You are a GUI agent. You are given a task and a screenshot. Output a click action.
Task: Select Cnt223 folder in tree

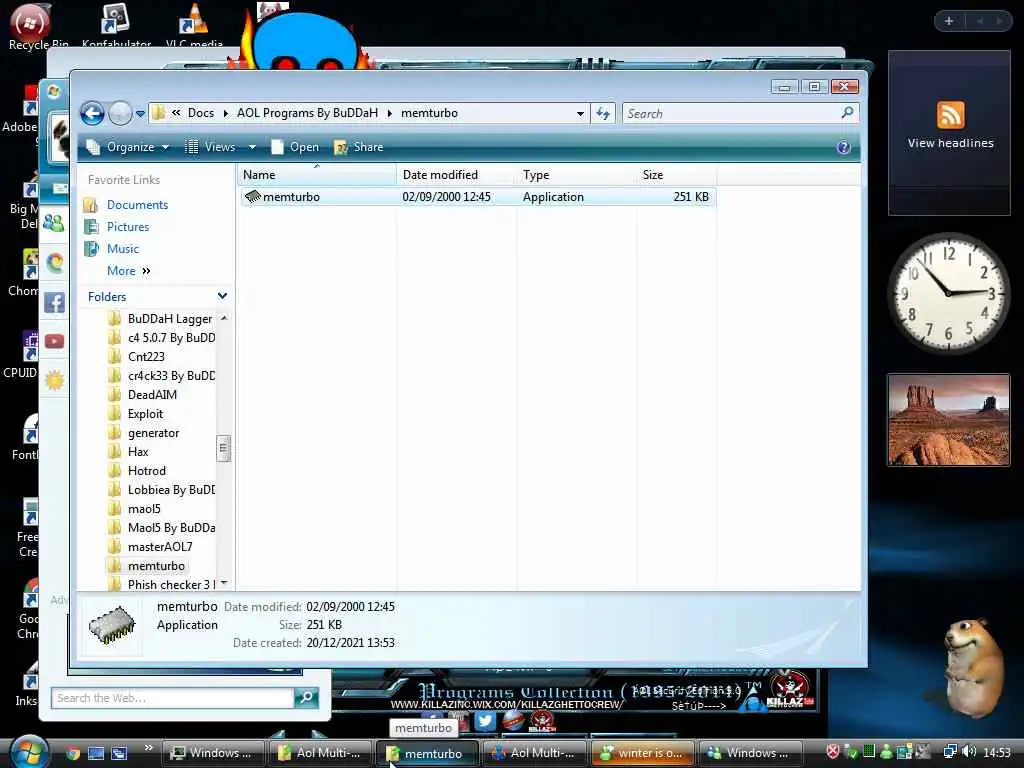pyautogui.click(x=146, y=357)
